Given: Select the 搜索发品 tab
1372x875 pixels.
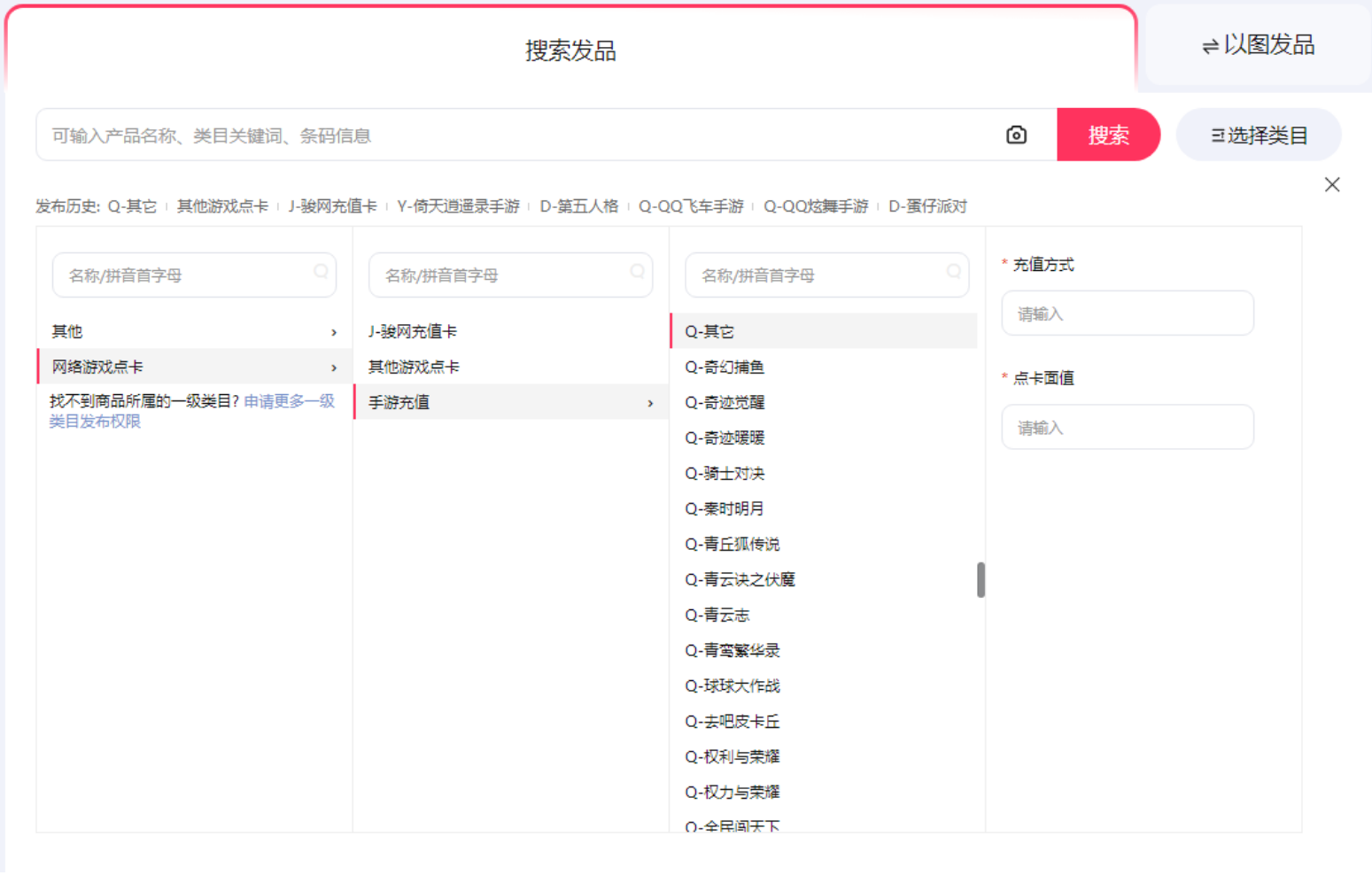Looking at the screenshot, I should (x=570, y=50).
